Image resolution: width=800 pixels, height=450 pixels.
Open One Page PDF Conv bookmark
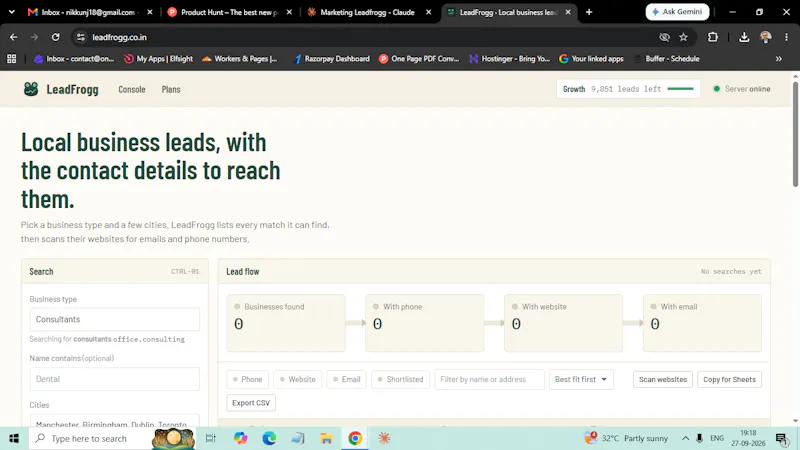419,59
